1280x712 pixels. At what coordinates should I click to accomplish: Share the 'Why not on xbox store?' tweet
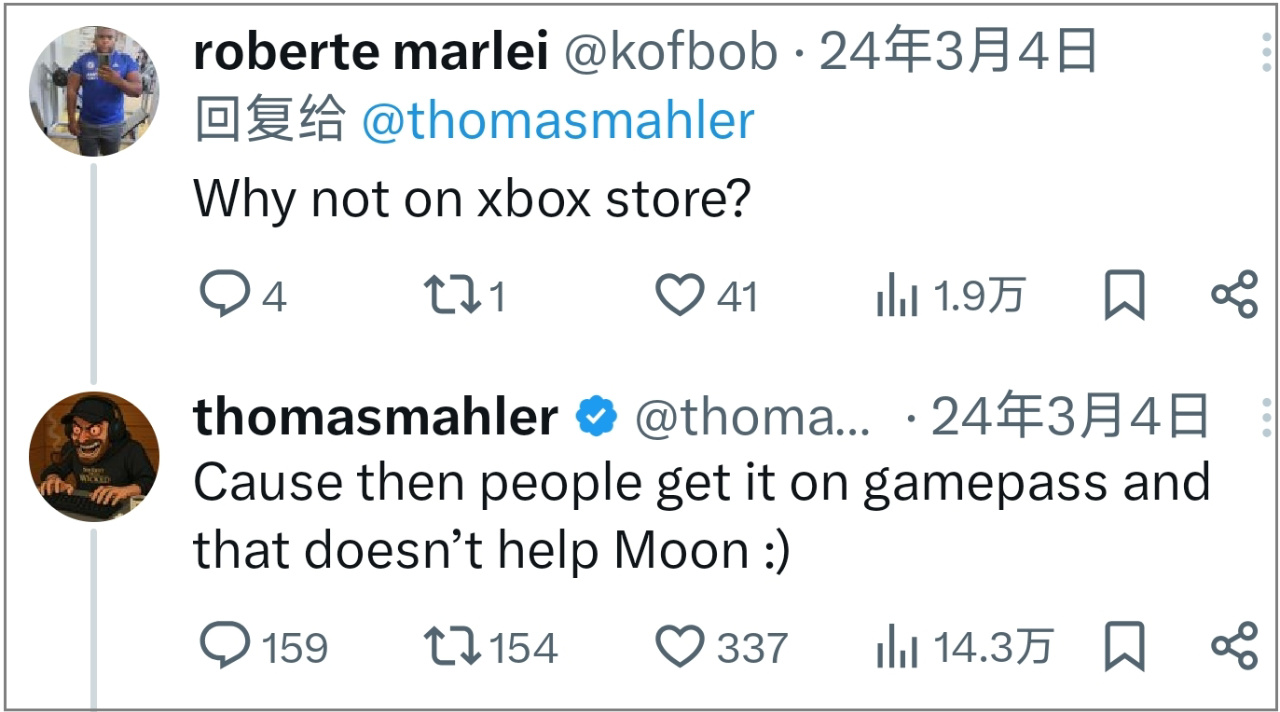[1234, 296]
